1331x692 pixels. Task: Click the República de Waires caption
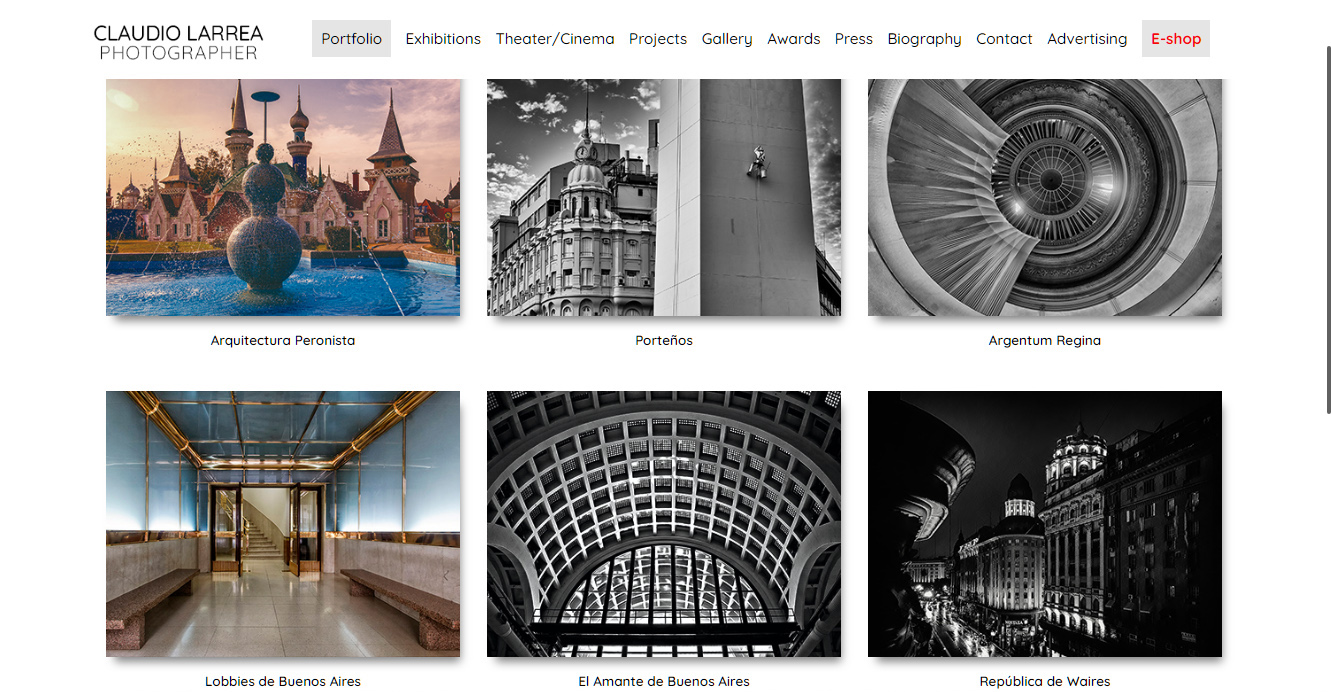tap(1045, 682)
